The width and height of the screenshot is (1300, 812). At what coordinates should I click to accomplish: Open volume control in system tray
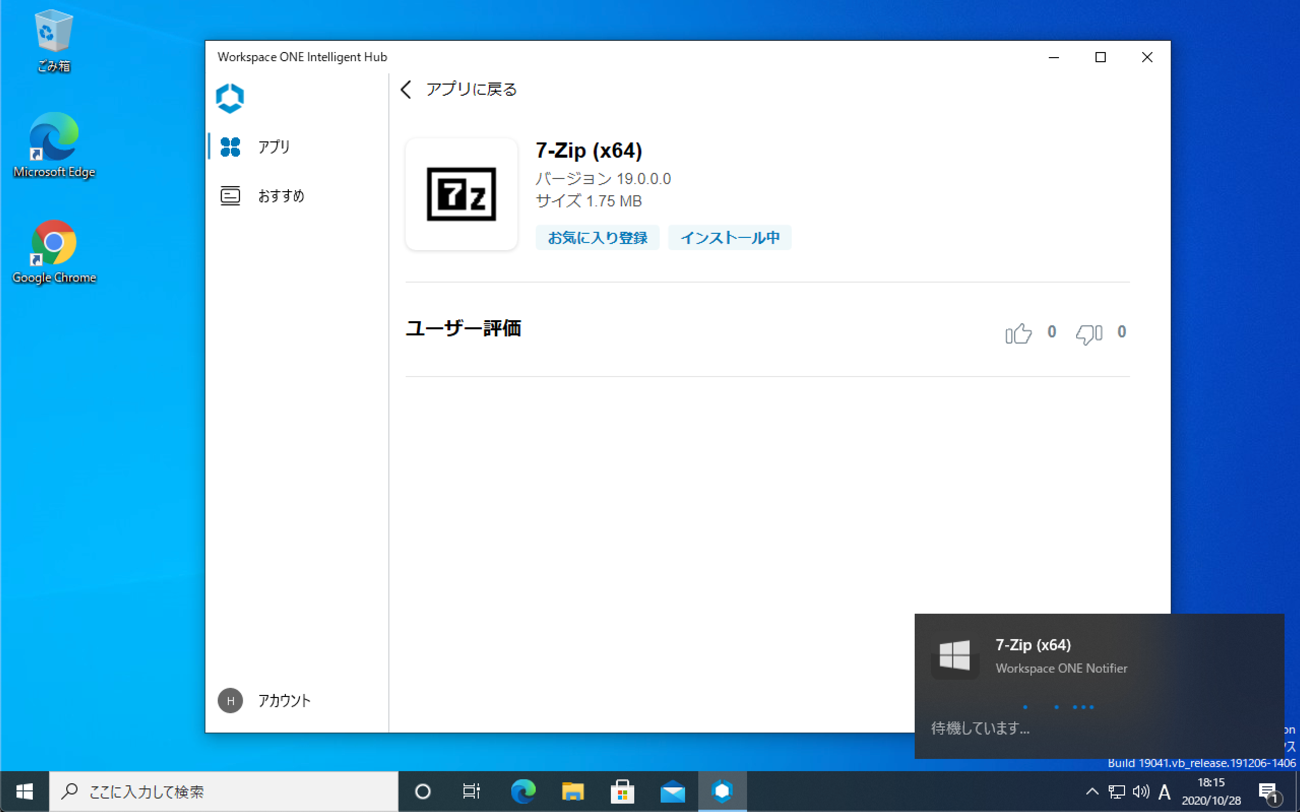pyautogui.click(x=1140, y=792)
